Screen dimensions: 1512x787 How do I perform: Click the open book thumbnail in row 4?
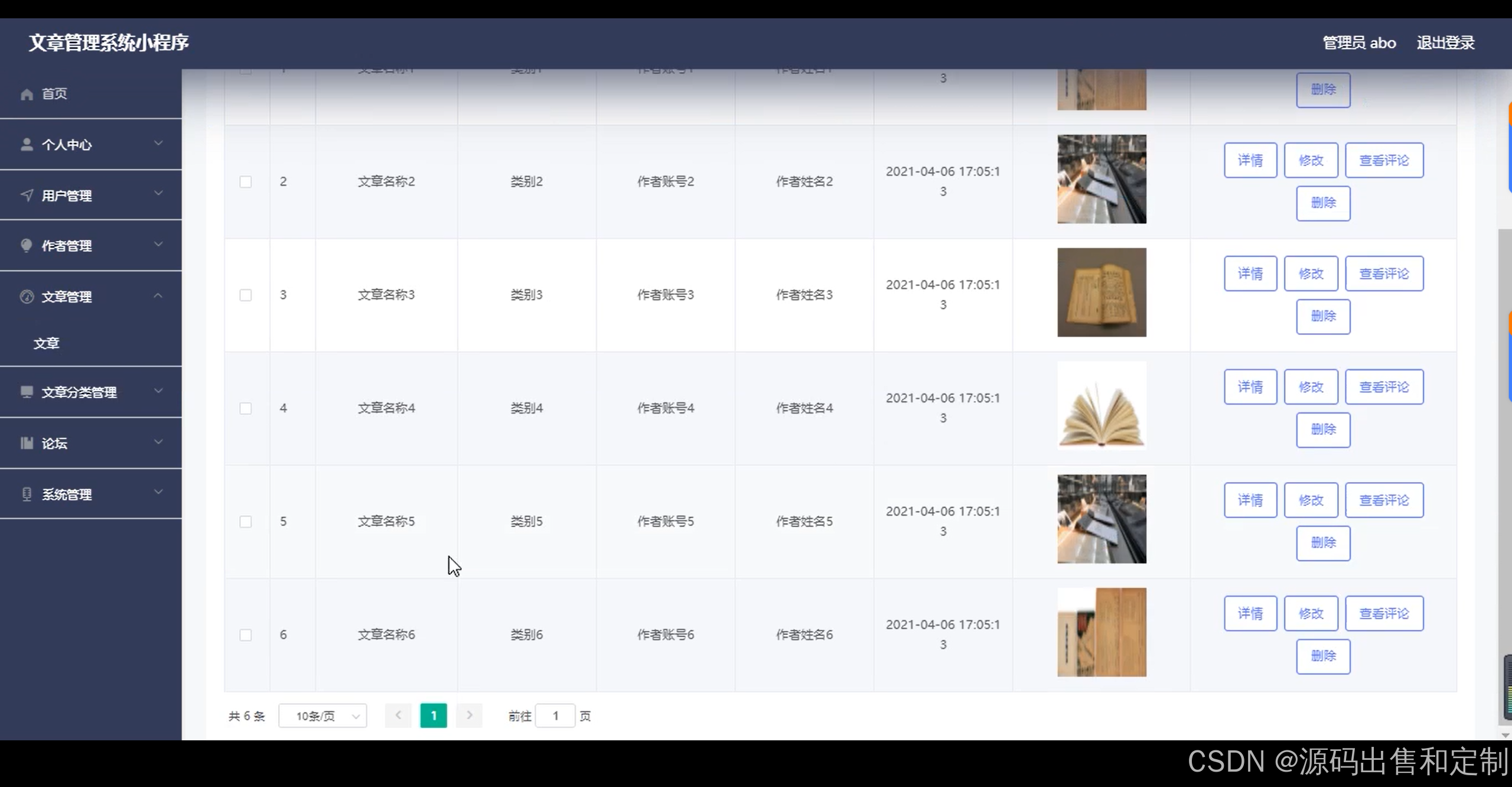coord(1102,406)
